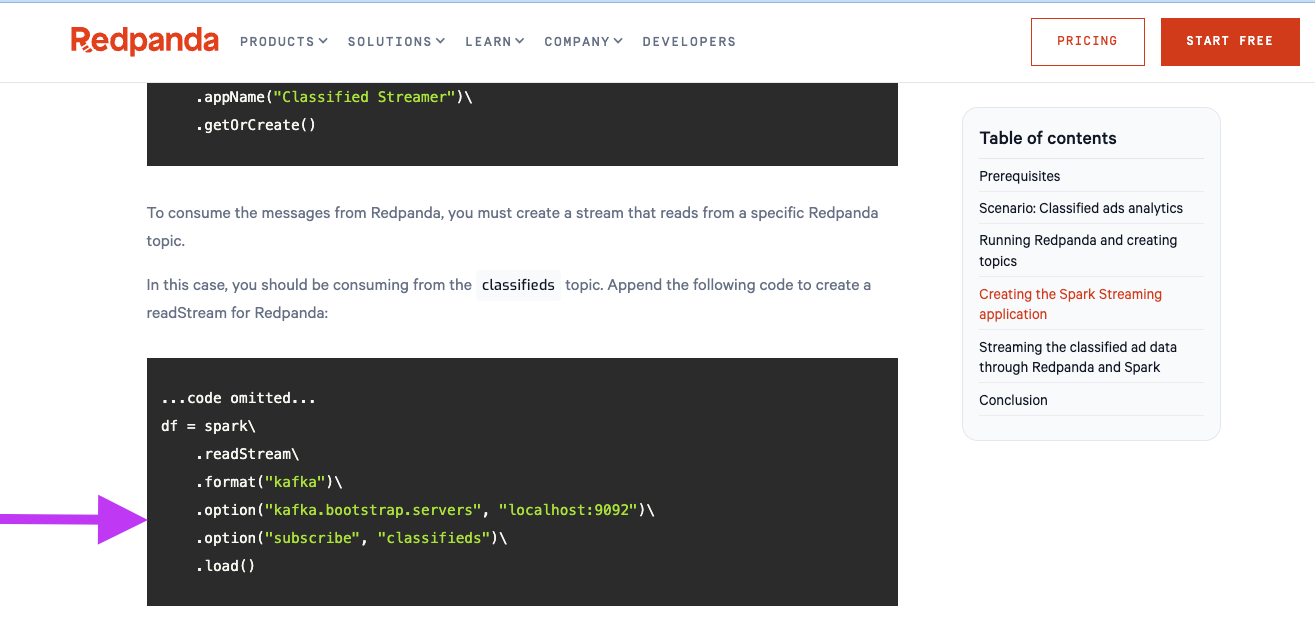Click Running Redpanda and creating topics
The width and height of the screenshot is (1315, 636).
(x=1077, y=250)
